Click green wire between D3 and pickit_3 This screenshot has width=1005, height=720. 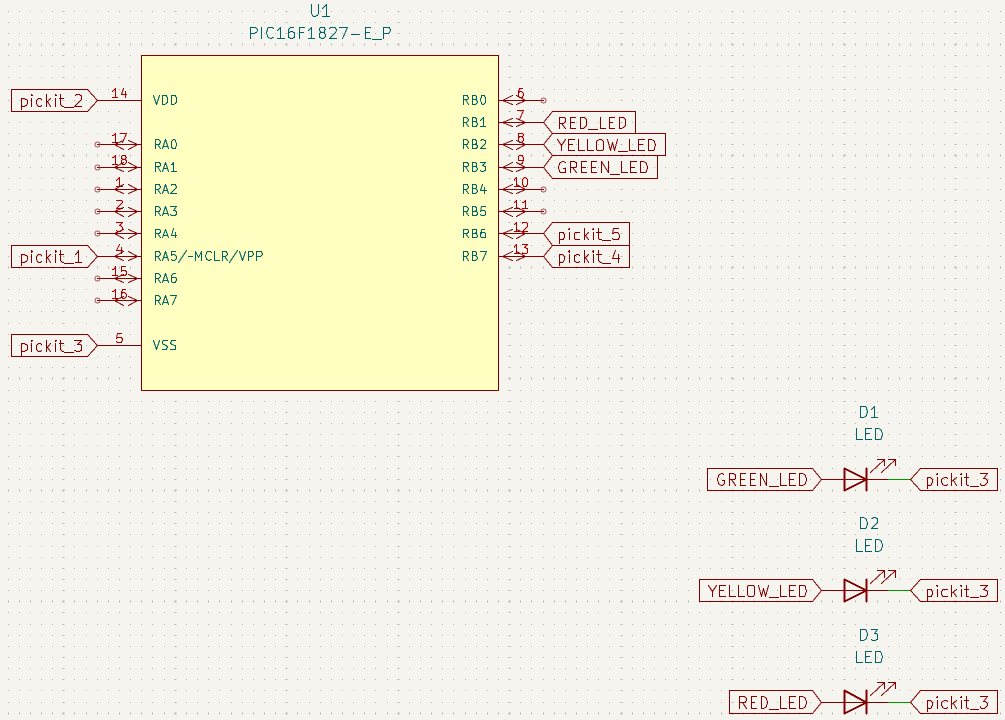coord(899,702)
